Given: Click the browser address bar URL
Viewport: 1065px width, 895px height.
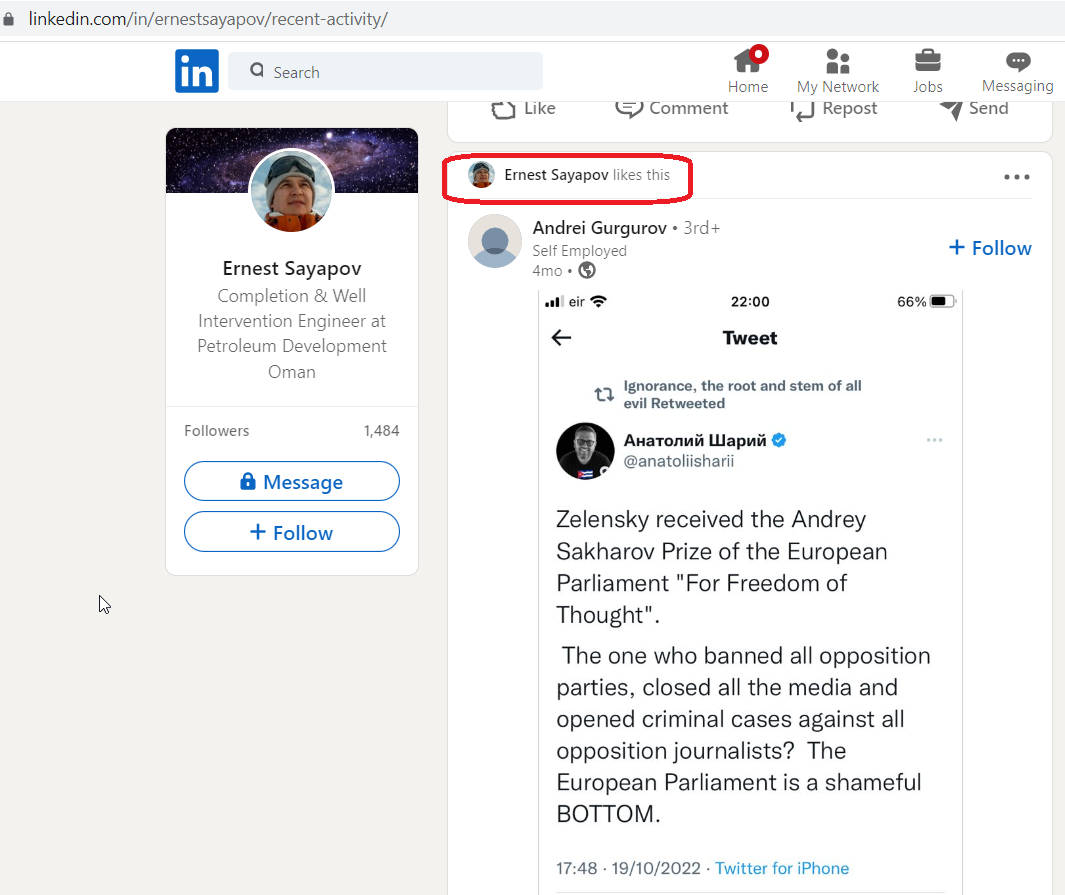Looking at the screenshot, I should [208, 18].
